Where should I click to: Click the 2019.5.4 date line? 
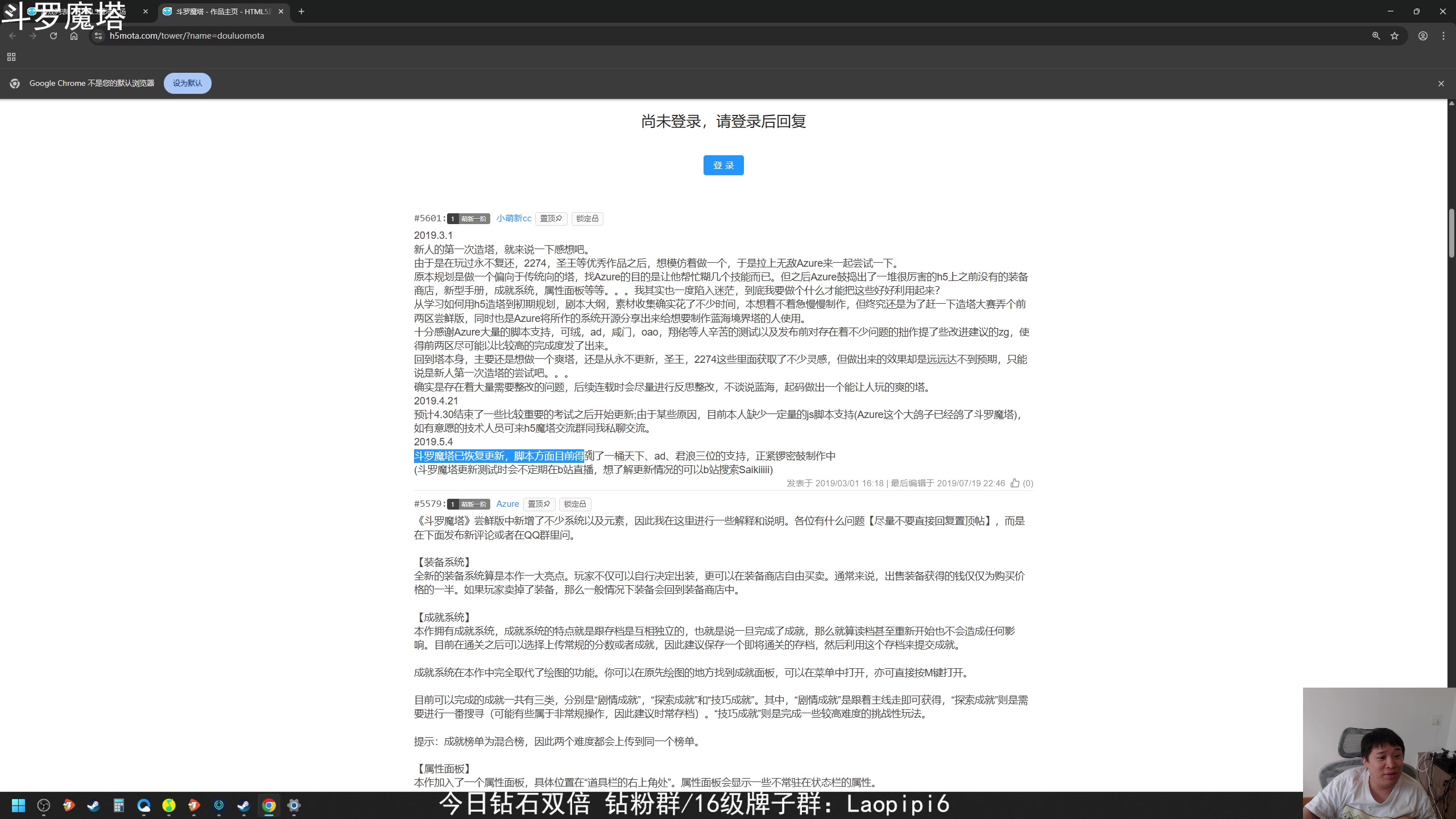click(x=433, y=442)
